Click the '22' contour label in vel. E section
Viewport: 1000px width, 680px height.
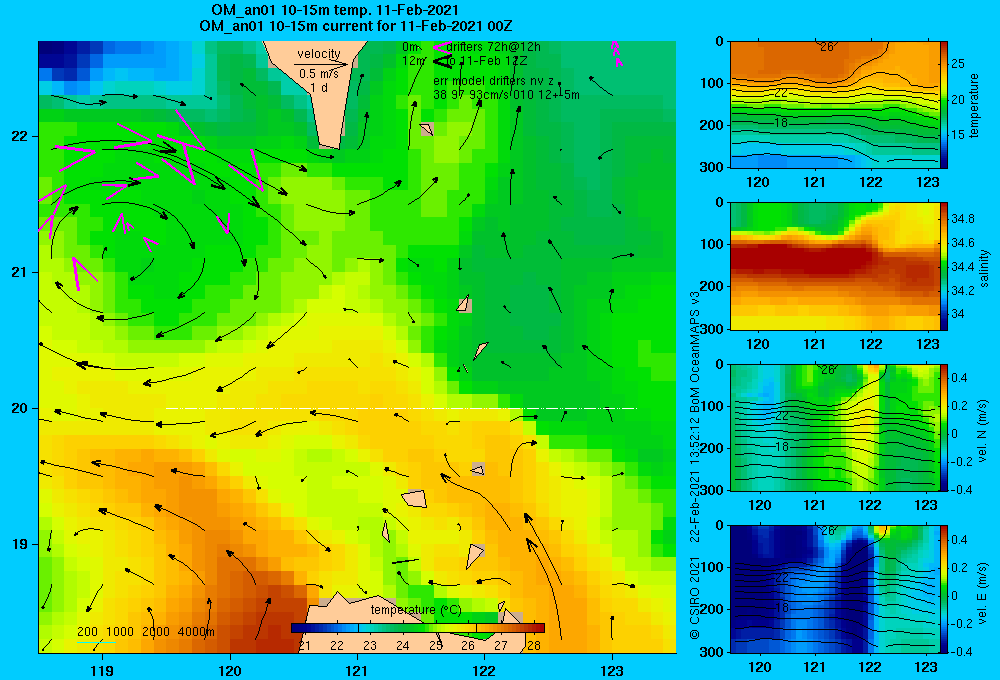pyautogui.click(x=782, y=578)
